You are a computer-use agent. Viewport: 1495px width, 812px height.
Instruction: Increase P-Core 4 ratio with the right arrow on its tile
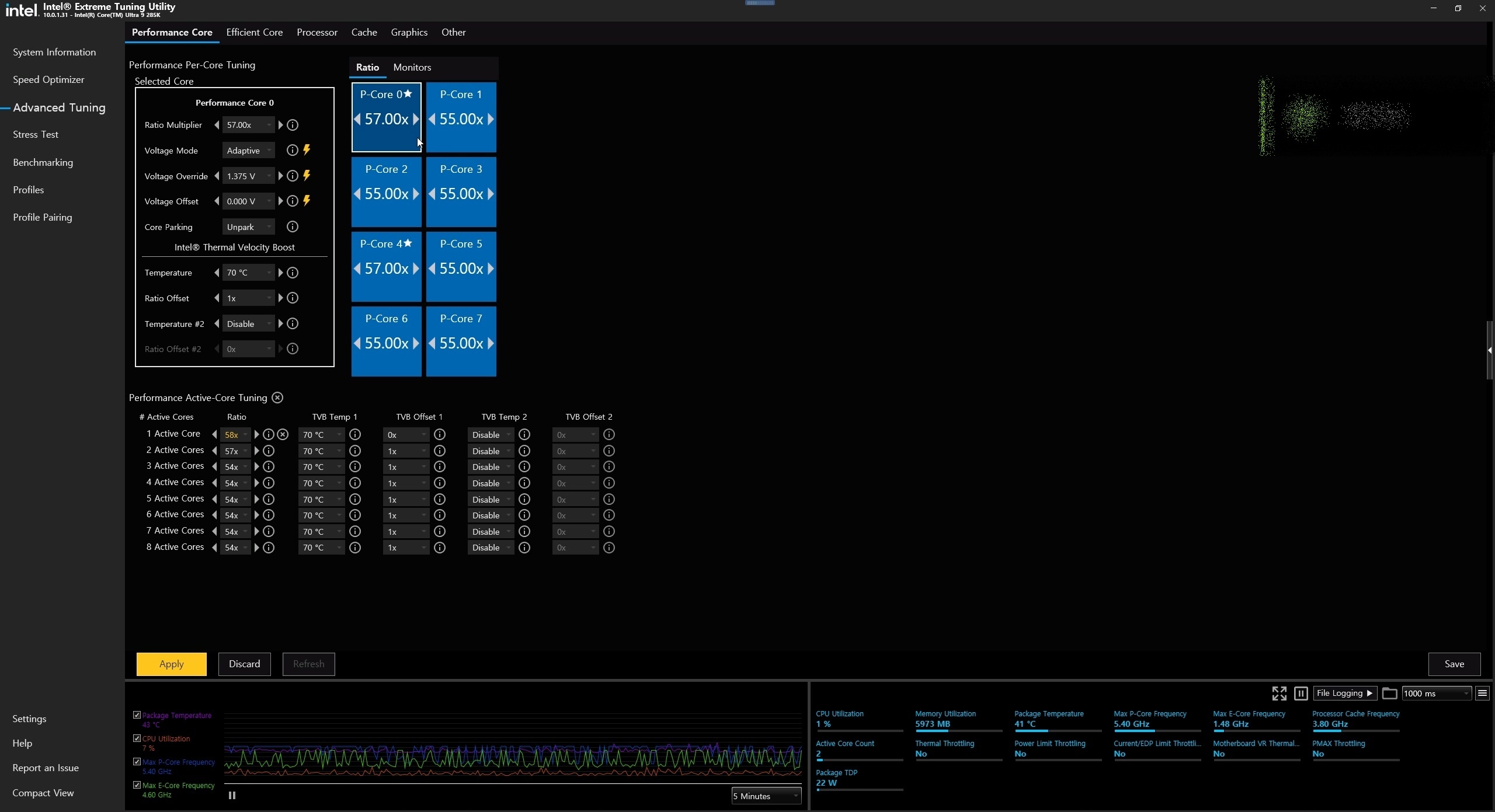point(416,269)
